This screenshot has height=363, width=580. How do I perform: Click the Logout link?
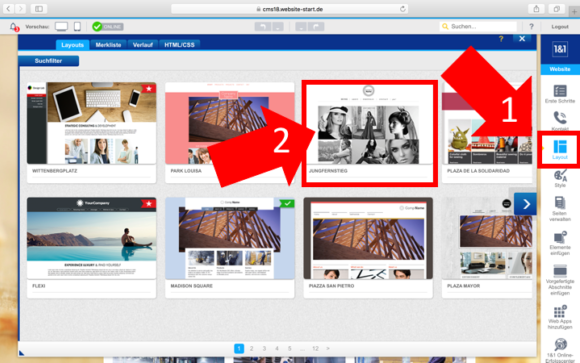[560, 27]
